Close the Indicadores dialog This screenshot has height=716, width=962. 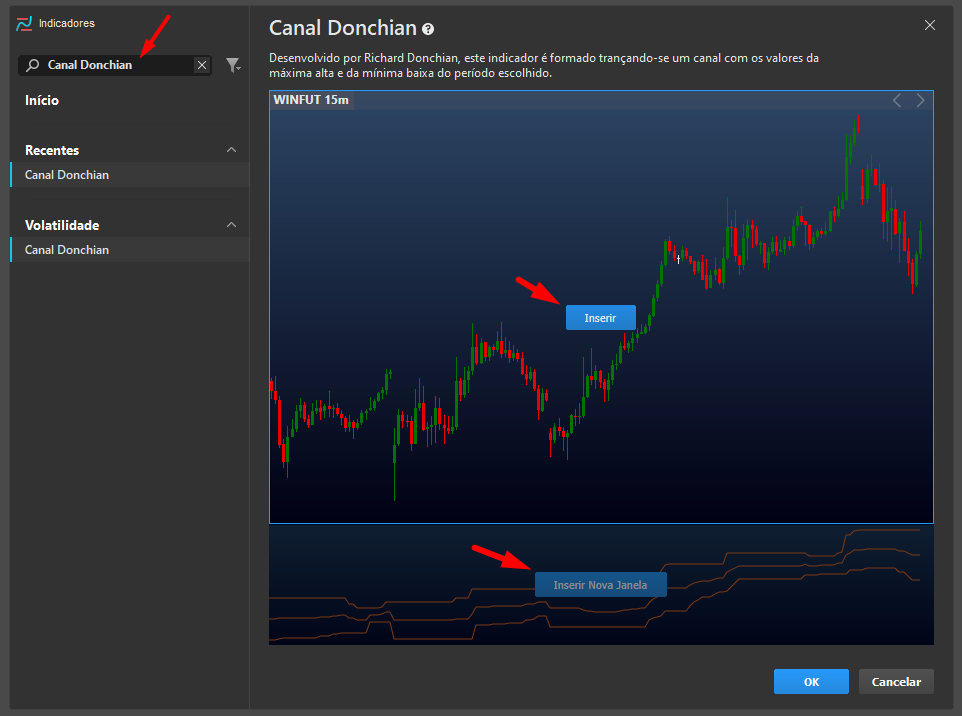click(x=930, y=25)
